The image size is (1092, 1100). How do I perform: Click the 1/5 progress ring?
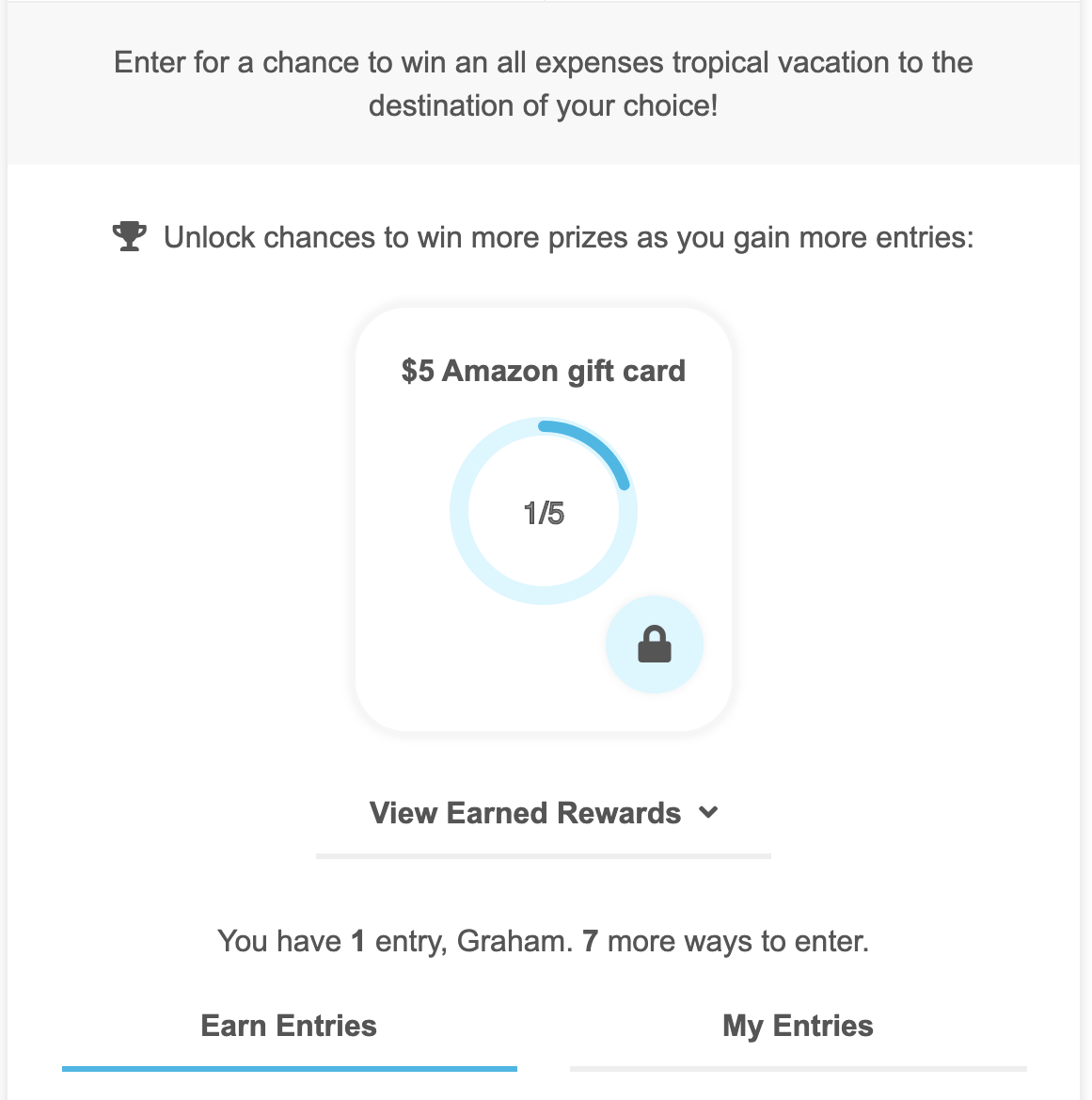[x=544, y=511]
